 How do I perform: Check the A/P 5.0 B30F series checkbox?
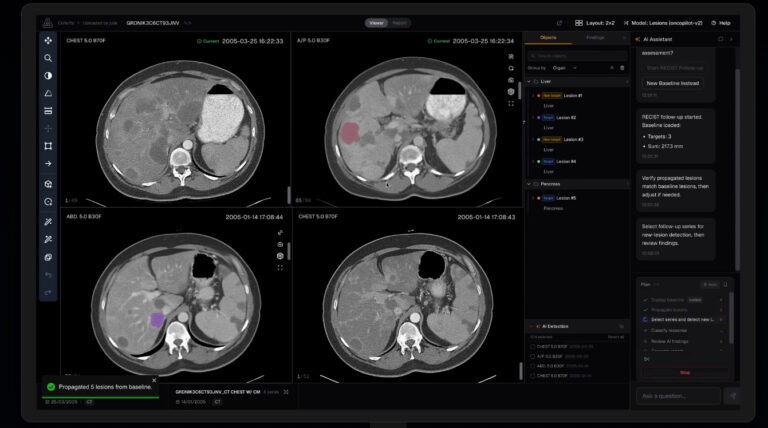[x=532, y=357]
